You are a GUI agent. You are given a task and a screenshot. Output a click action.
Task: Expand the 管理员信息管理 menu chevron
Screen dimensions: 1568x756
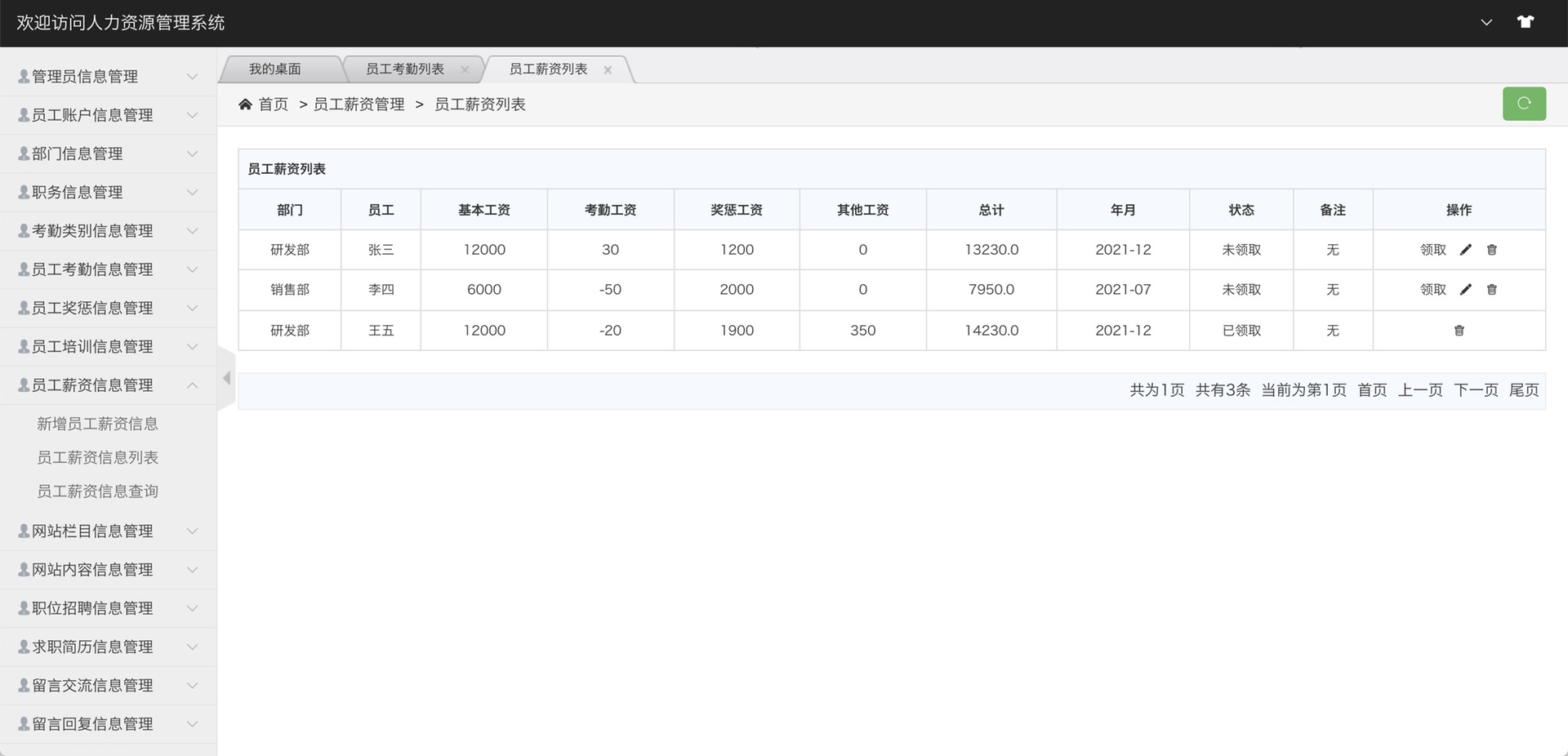point(193,77)
